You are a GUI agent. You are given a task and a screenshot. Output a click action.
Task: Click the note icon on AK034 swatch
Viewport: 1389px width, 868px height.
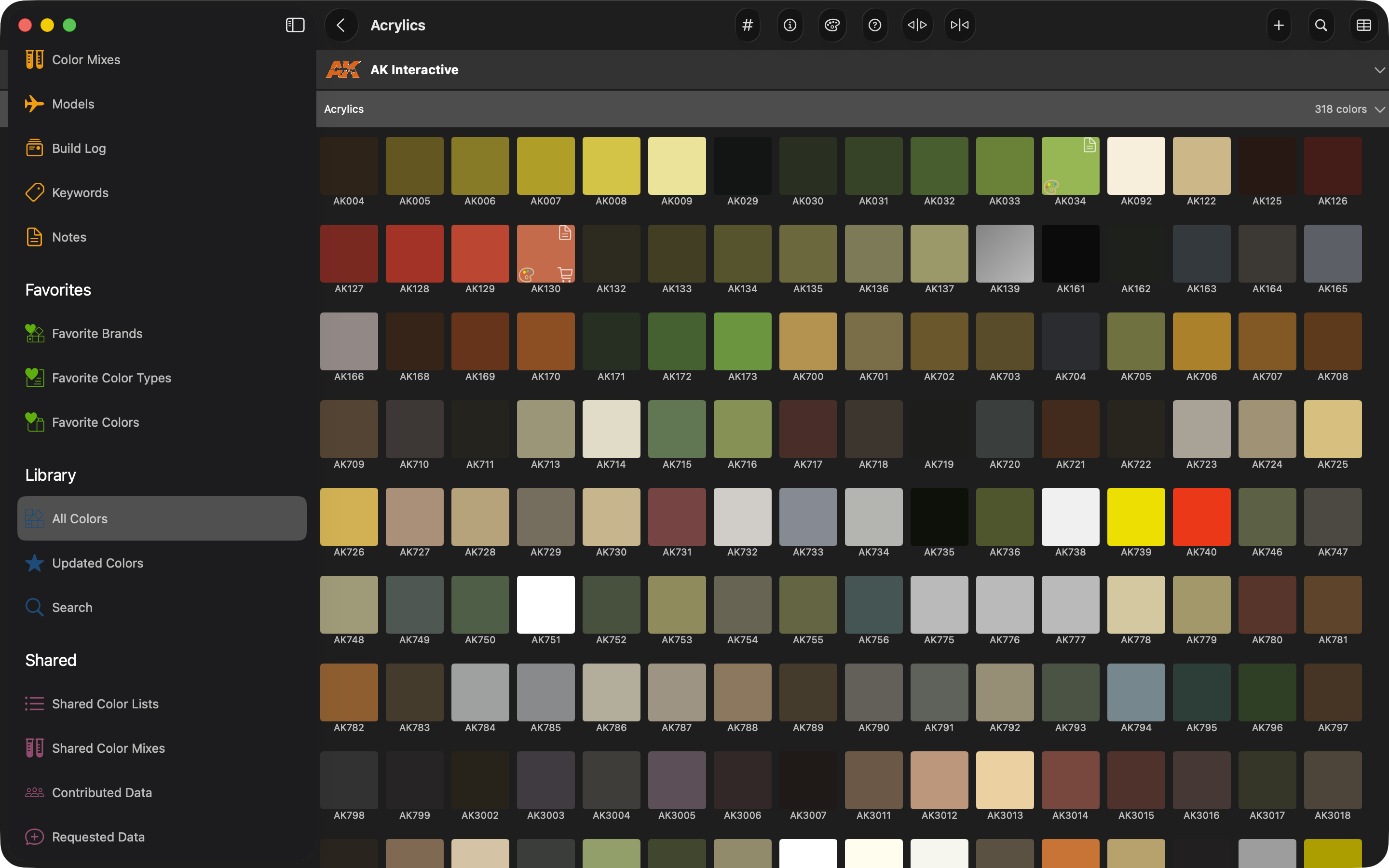tap(1089, 146)
